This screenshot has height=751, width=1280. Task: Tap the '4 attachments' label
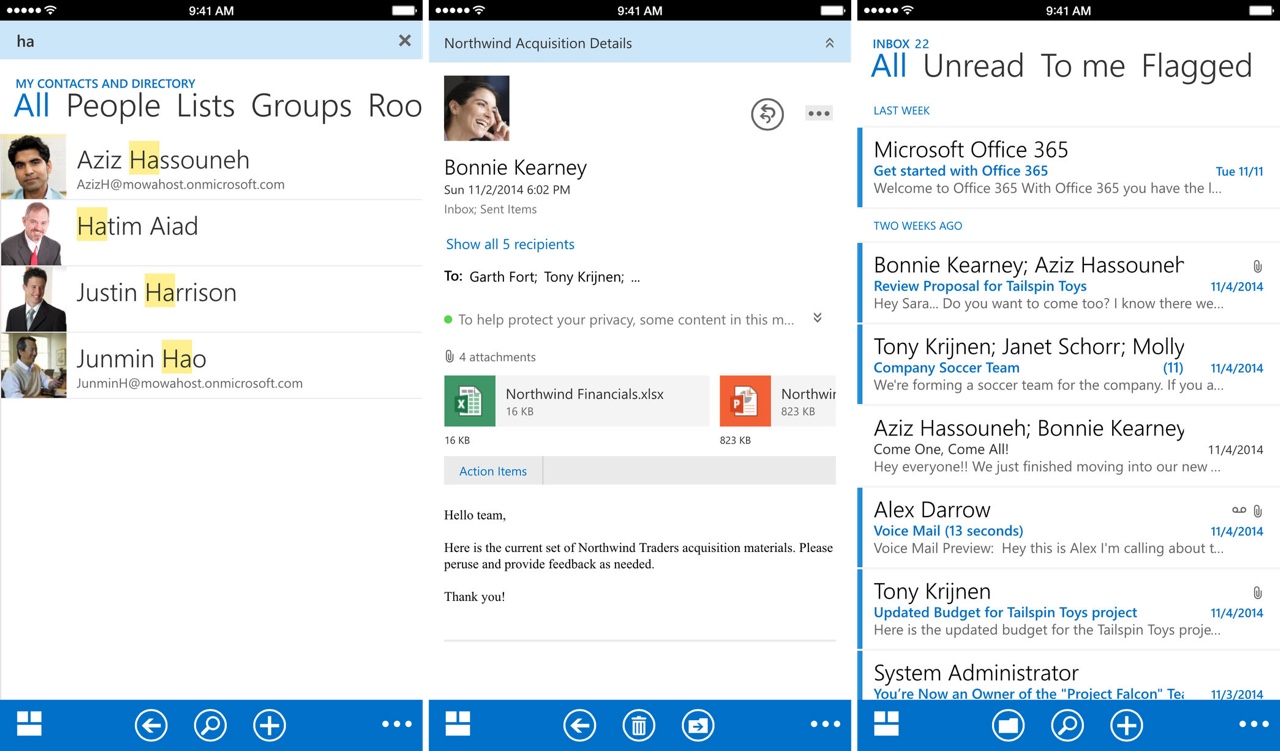(x=497, y=357)
